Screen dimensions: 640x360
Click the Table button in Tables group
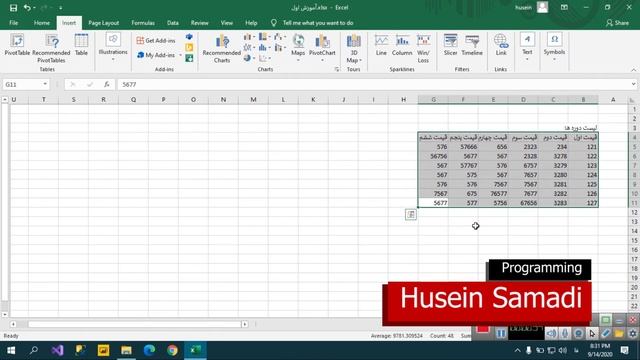pos(81,45)
